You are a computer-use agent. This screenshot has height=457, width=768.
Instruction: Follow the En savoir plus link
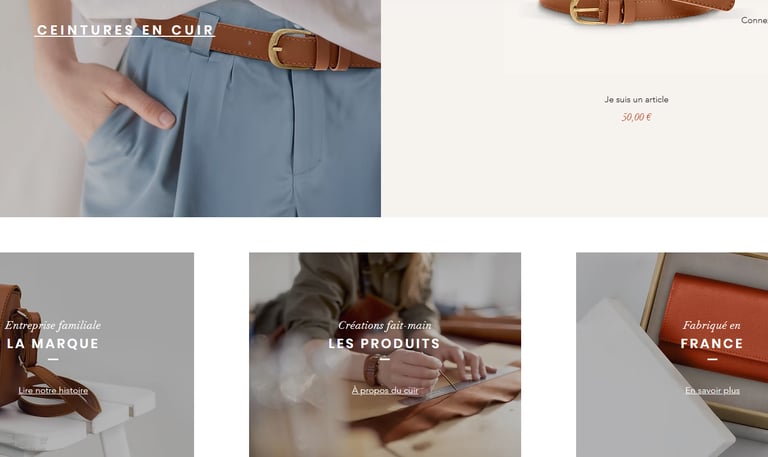click(712, 390)
